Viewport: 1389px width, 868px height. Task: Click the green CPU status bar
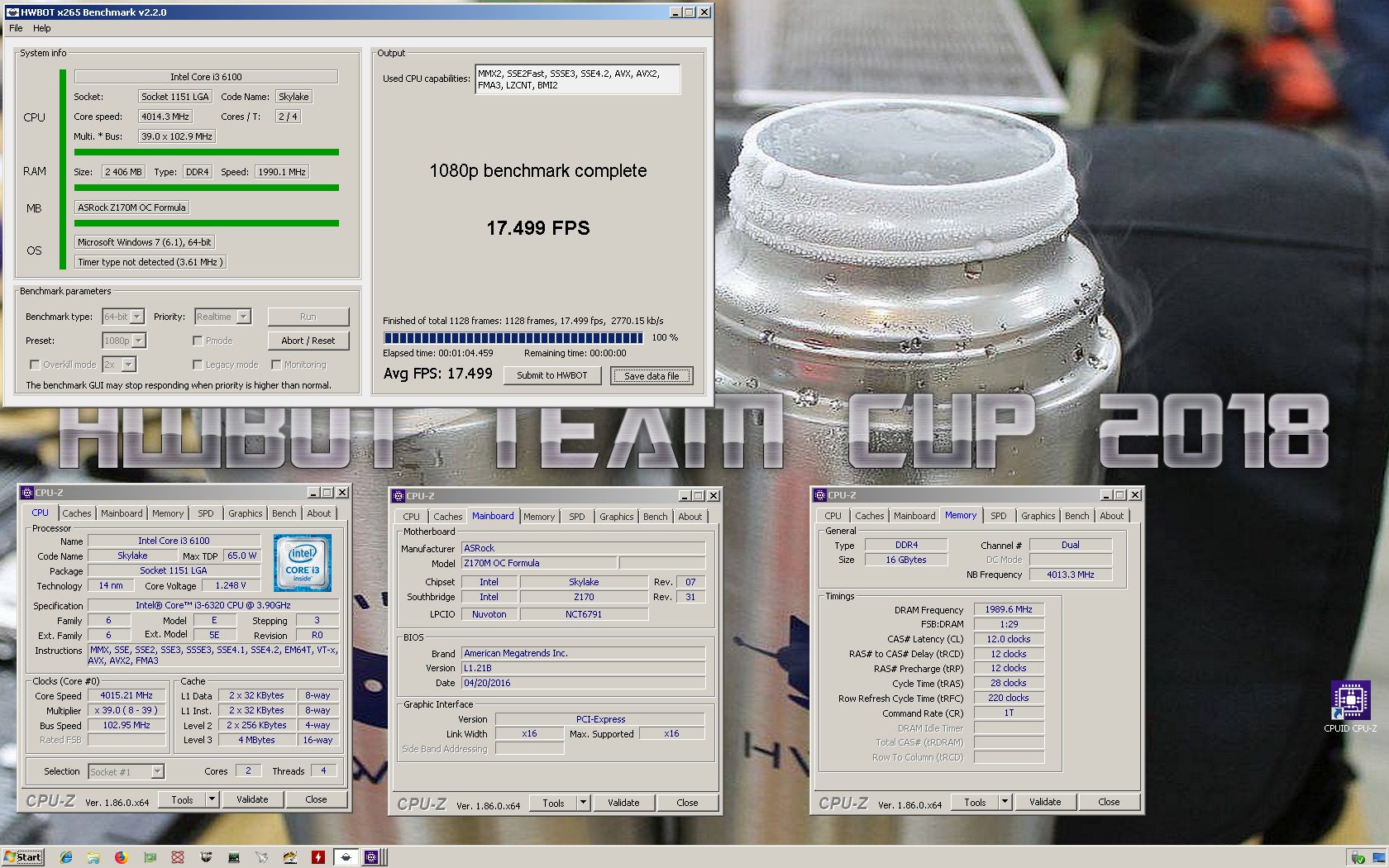tap(207, 152)
